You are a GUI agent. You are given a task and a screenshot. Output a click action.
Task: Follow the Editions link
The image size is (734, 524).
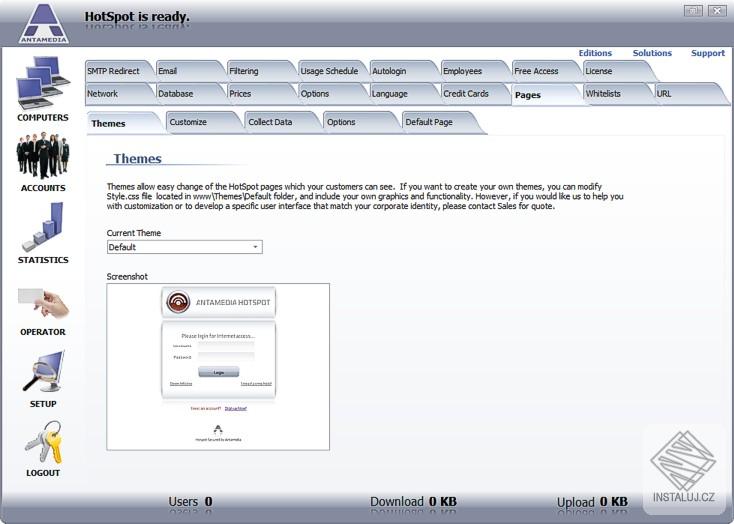click(x=595, y=53)
